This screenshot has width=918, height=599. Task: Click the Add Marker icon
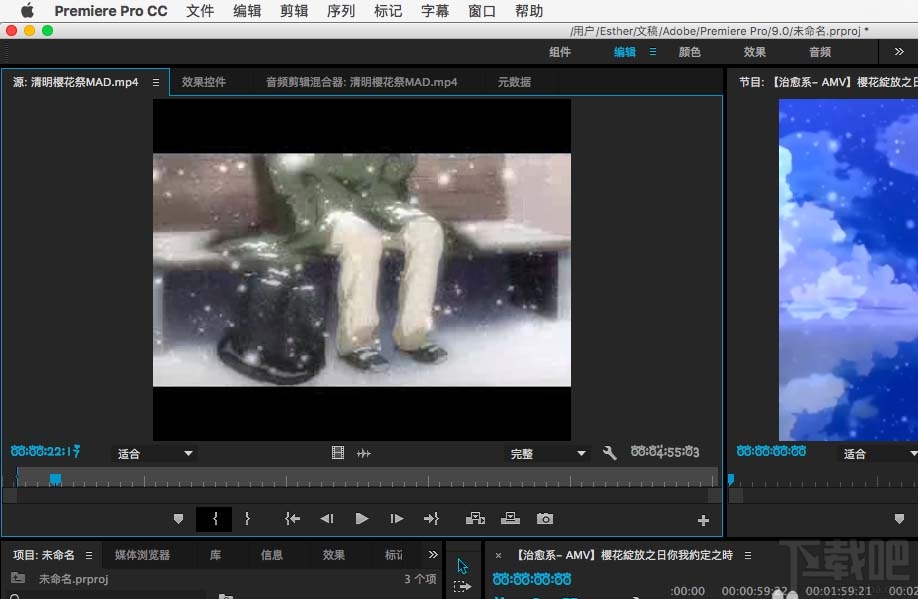(x=179, y=518)
